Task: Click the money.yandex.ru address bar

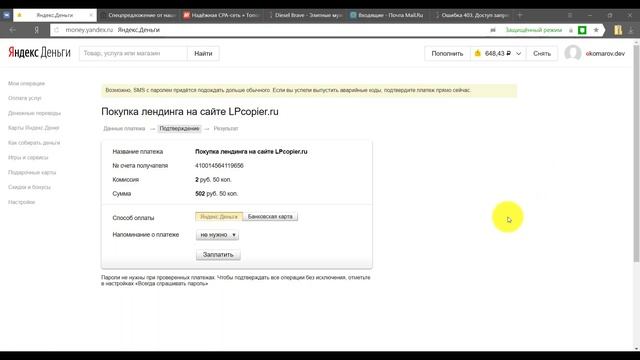Action: 269,30
